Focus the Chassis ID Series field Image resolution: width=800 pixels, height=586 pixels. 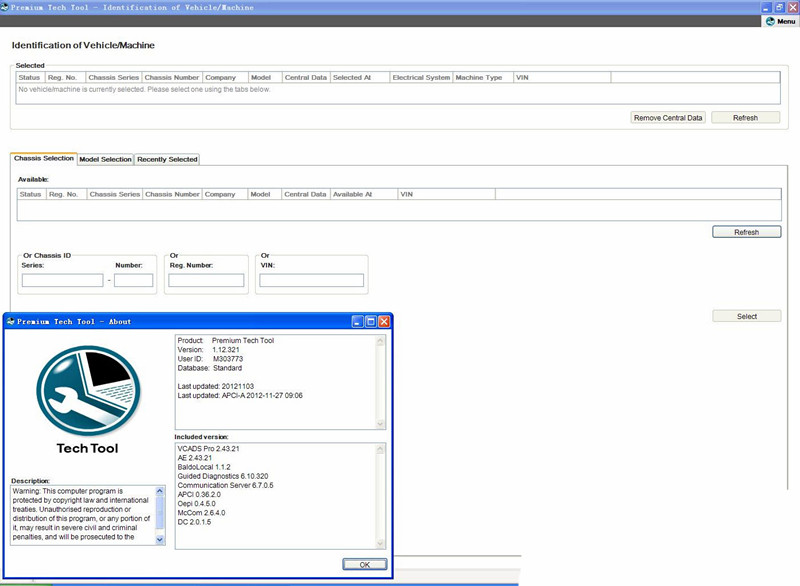click(62, 280)
